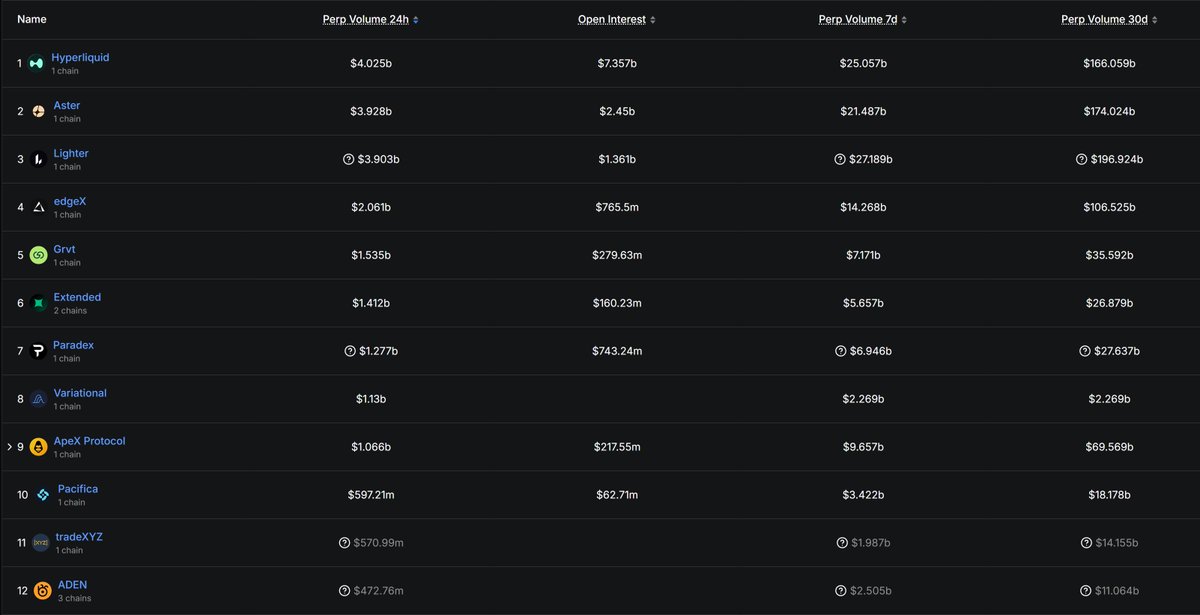The width and height of the screenshot is (1200, 615).
Task: Click the info icon next to Paradex $27.637b
Action: [1085, 351]
